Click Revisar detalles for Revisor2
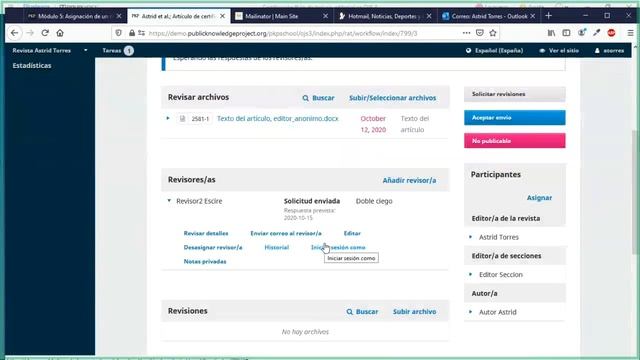Viewport: 640px width, 360px height. pos(206,233)
